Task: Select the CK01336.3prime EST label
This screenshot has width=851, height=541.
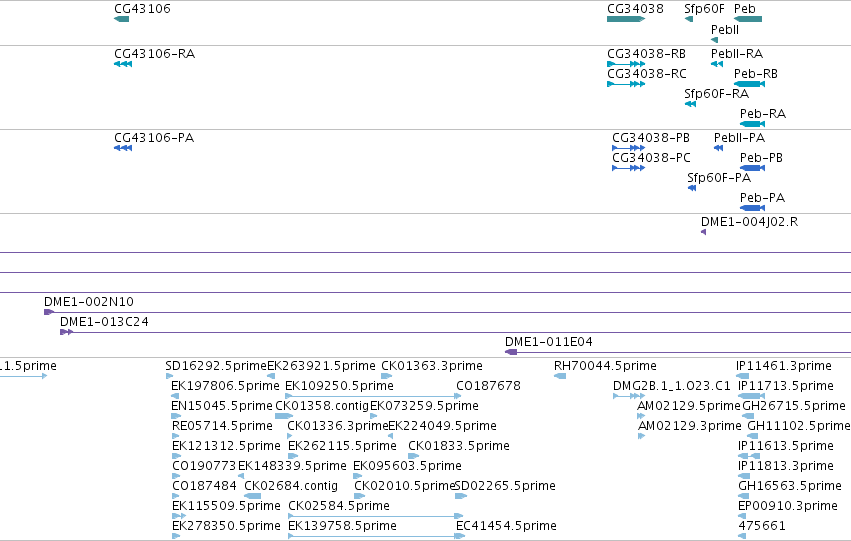Action: [x=338, y=426]
